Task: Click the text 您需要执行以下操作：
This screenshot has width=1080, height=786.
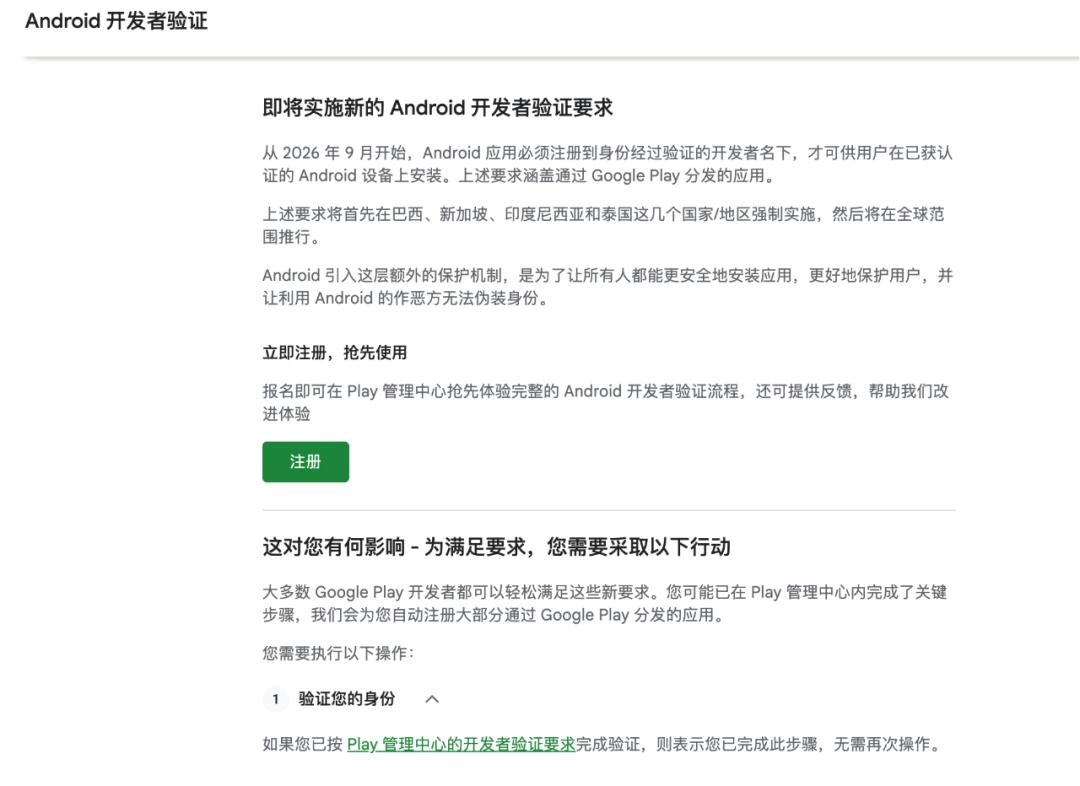Action: click(338, 653)
